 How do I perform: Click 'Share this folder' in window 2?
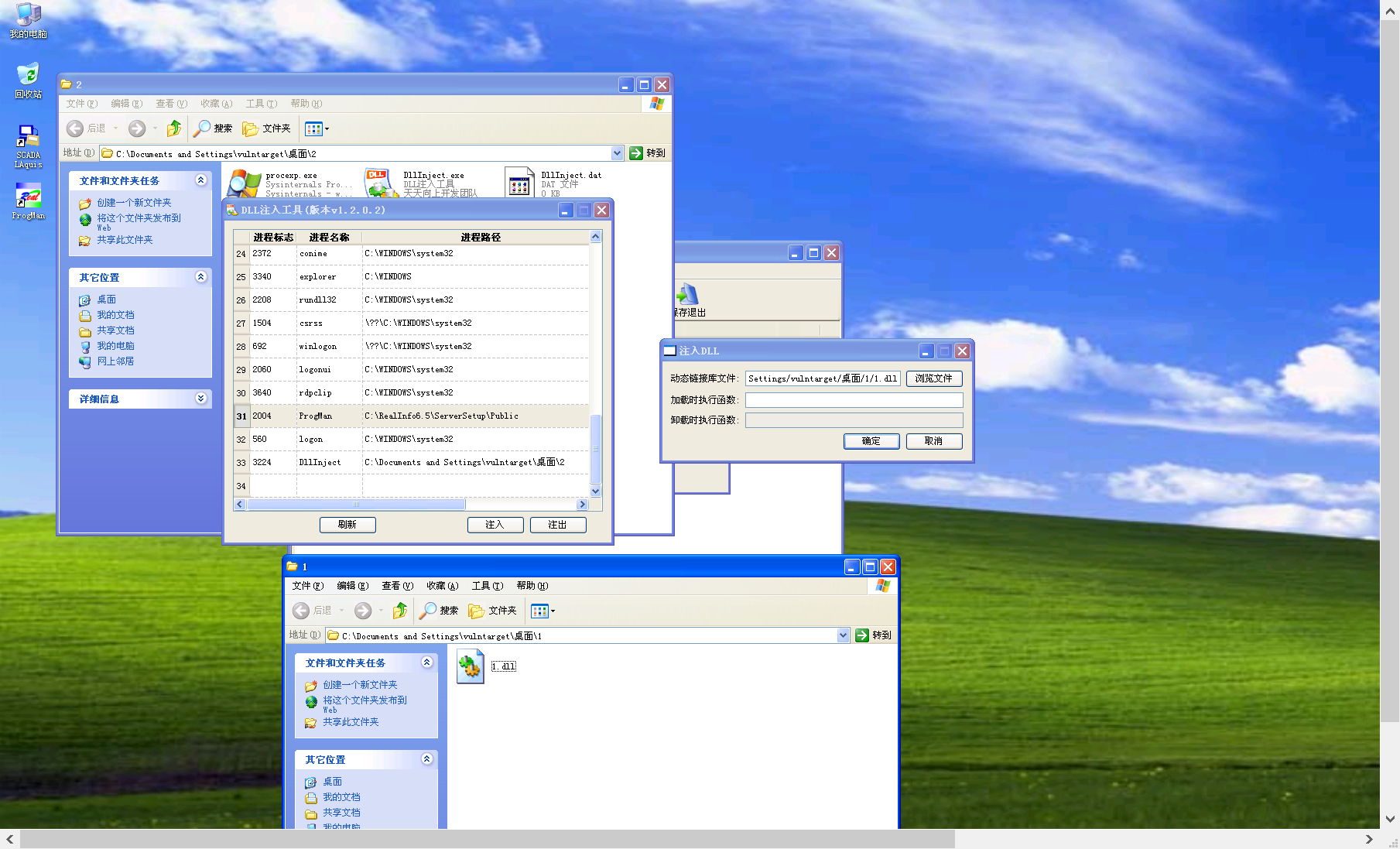(125, 240)
